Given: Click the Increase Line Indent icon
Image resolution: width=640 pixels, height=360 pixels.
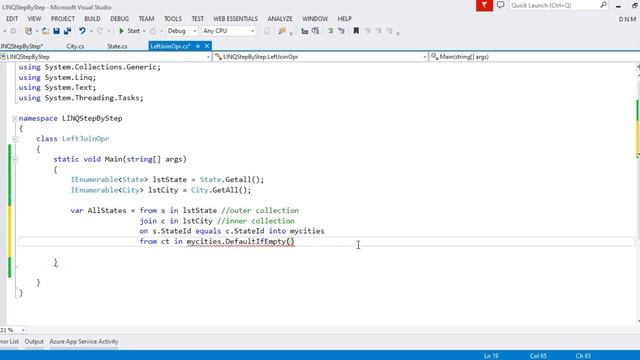Looking at the screenshot, I should point(316,31).
